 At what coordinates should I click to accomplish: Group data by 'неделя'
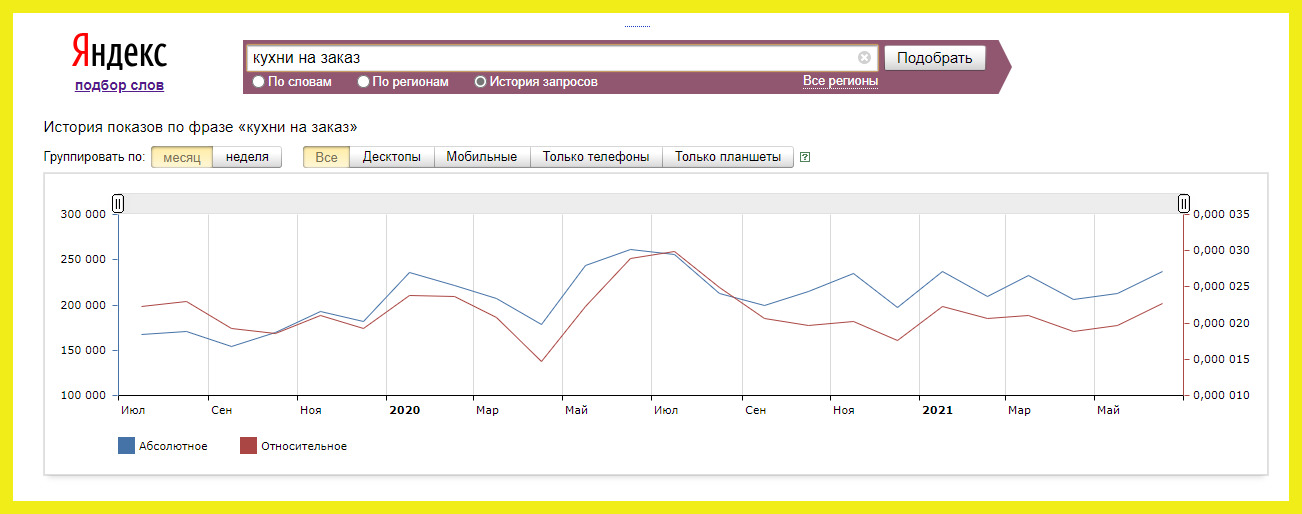pos(247,157)
